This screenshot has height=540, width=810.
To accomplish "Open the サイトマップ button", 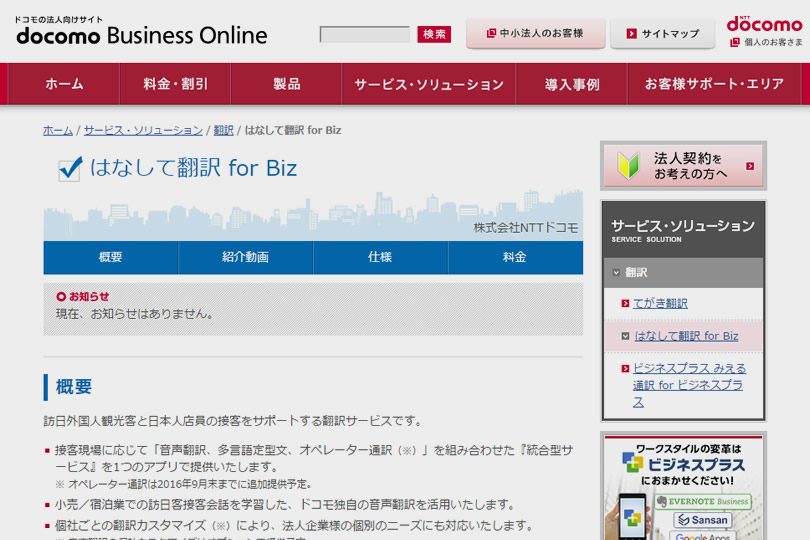I will [x=662, y=34].
